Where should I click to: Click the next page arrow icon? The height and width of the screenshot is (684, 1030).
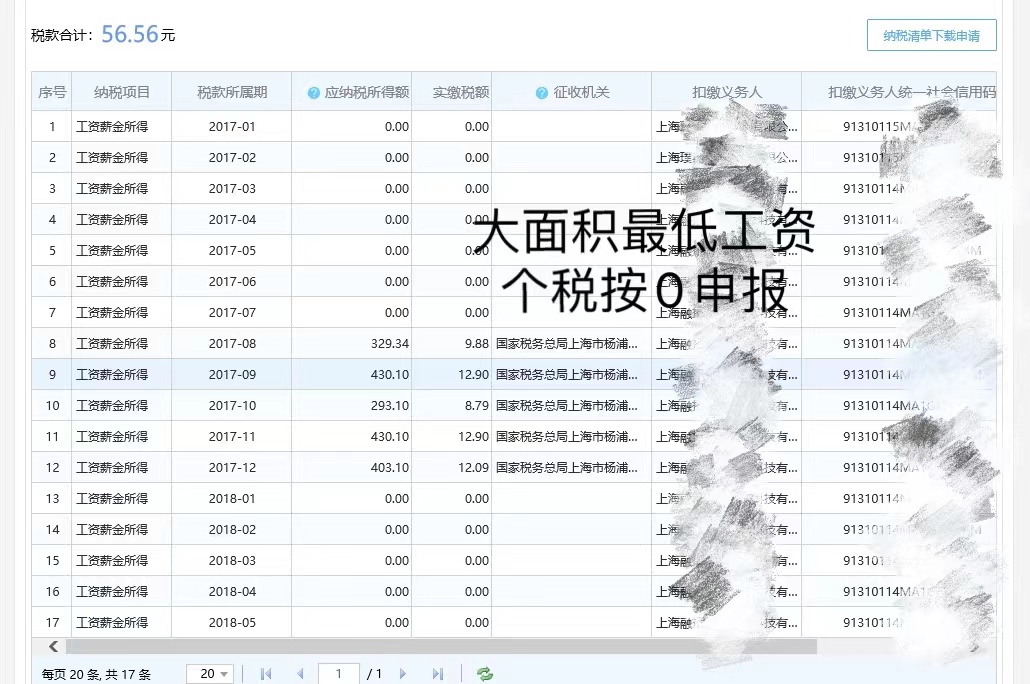click(401, 673)
